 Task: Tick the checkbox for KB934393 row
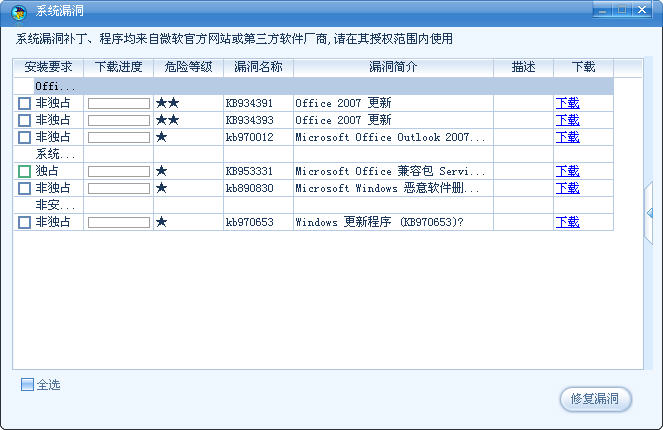click(x=25, y=120)
